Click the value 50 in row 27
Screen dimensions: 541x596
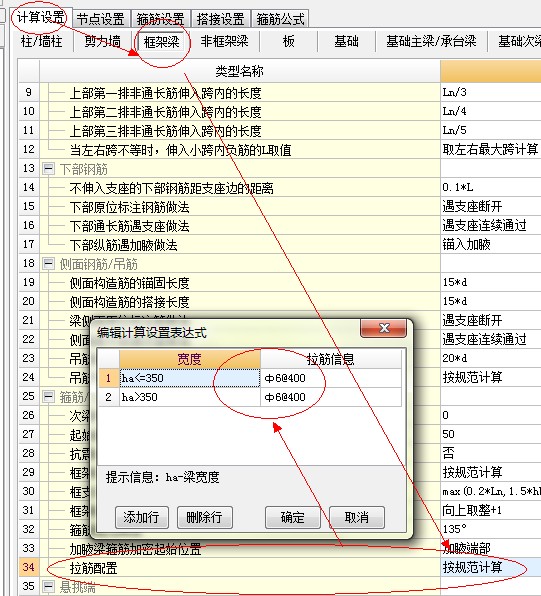point(491,434)
